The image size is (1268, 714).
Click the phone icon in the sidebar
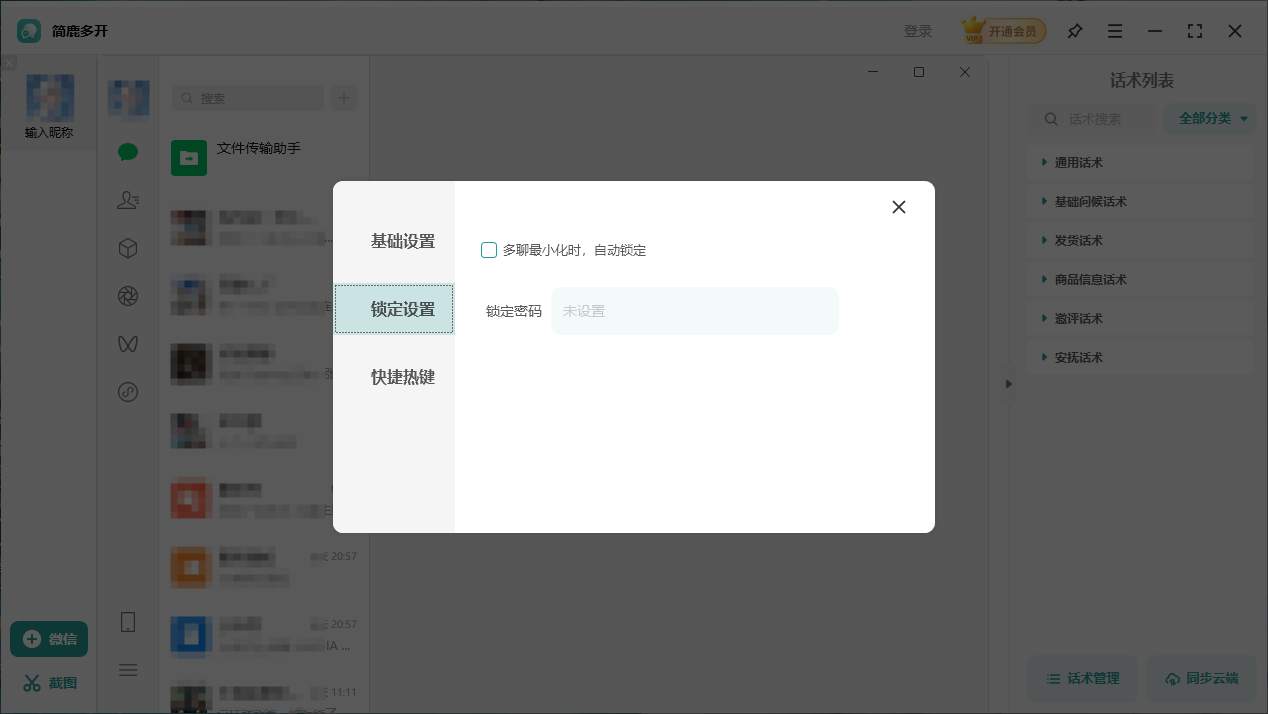click(127, 621)
